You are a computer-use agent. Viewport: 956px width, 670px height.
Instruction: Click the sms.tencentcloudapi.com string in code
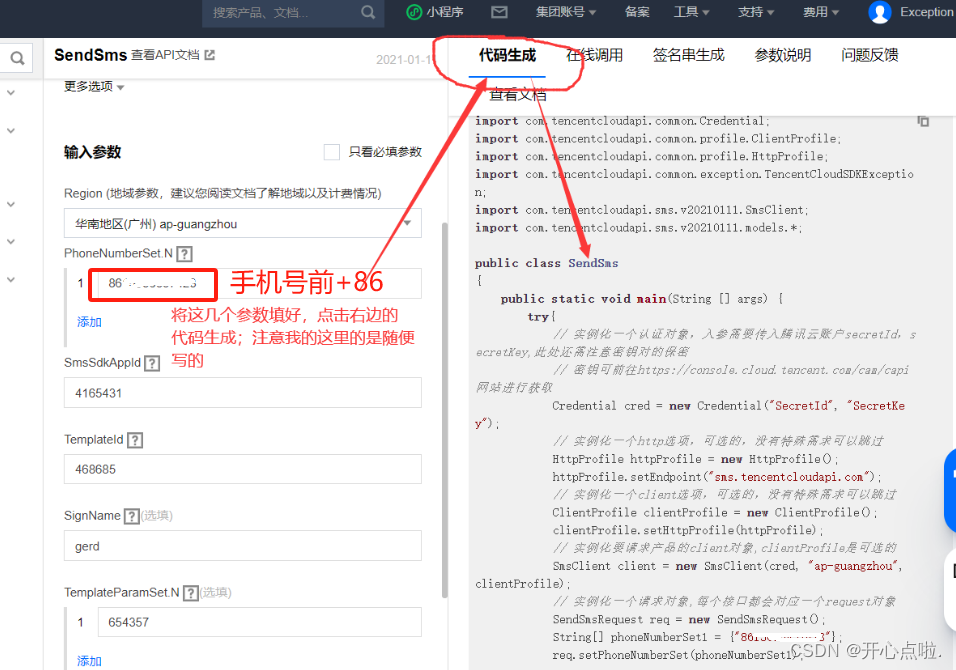pos(788,477)
